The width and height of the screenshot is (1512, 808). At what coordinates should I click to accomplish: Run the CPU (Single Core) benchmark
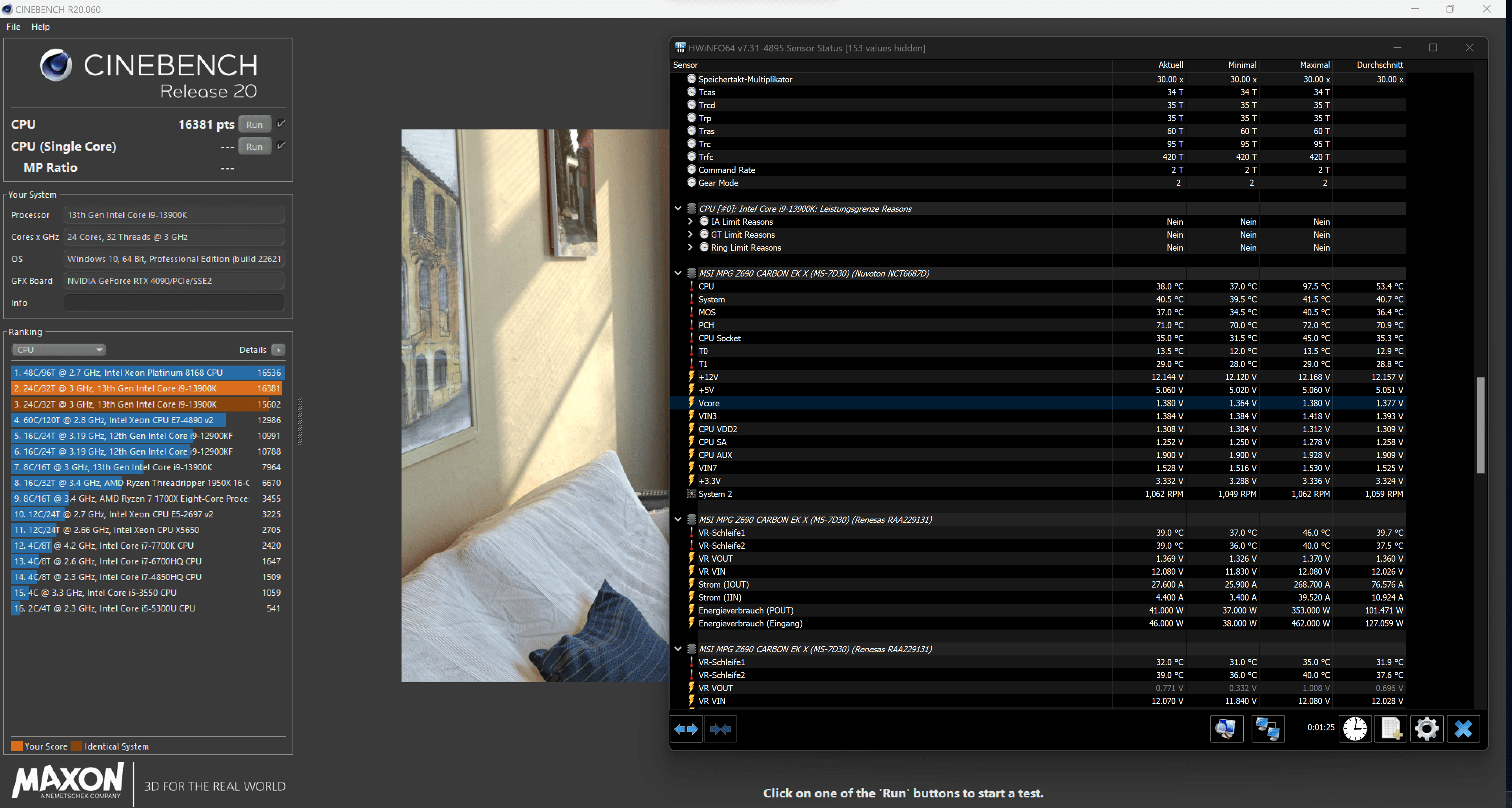pos(255,146)
